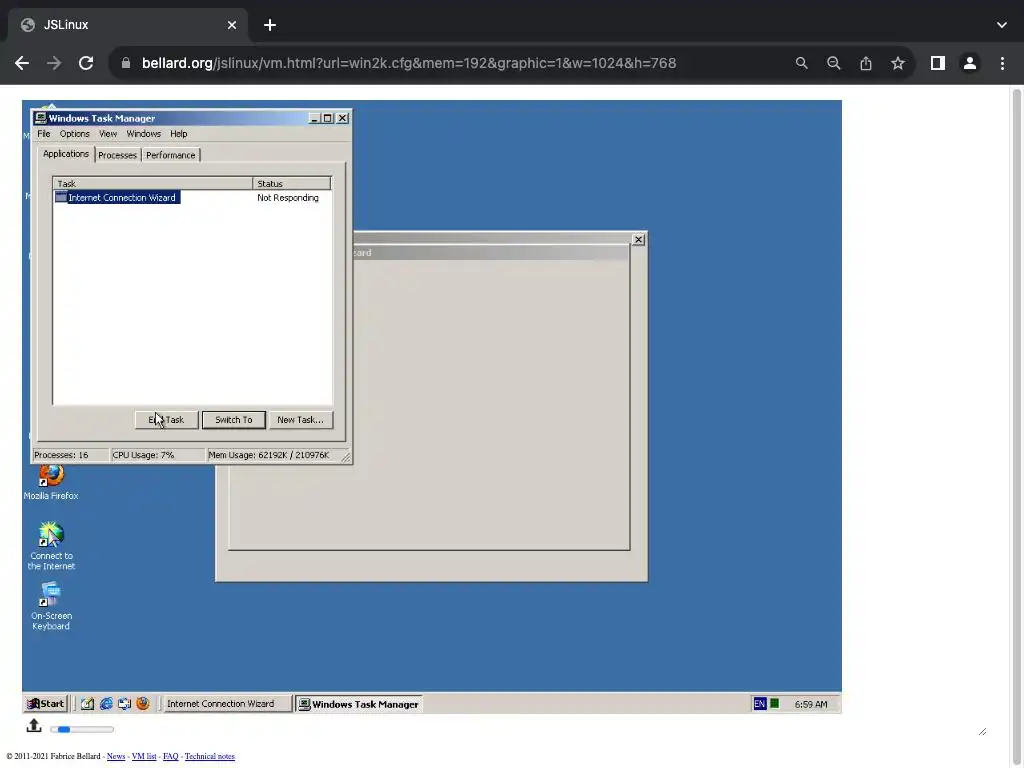Open the View menu in Task Manager
The height and width of the screenshot is (768, 1024).
(x=108, y=134)
